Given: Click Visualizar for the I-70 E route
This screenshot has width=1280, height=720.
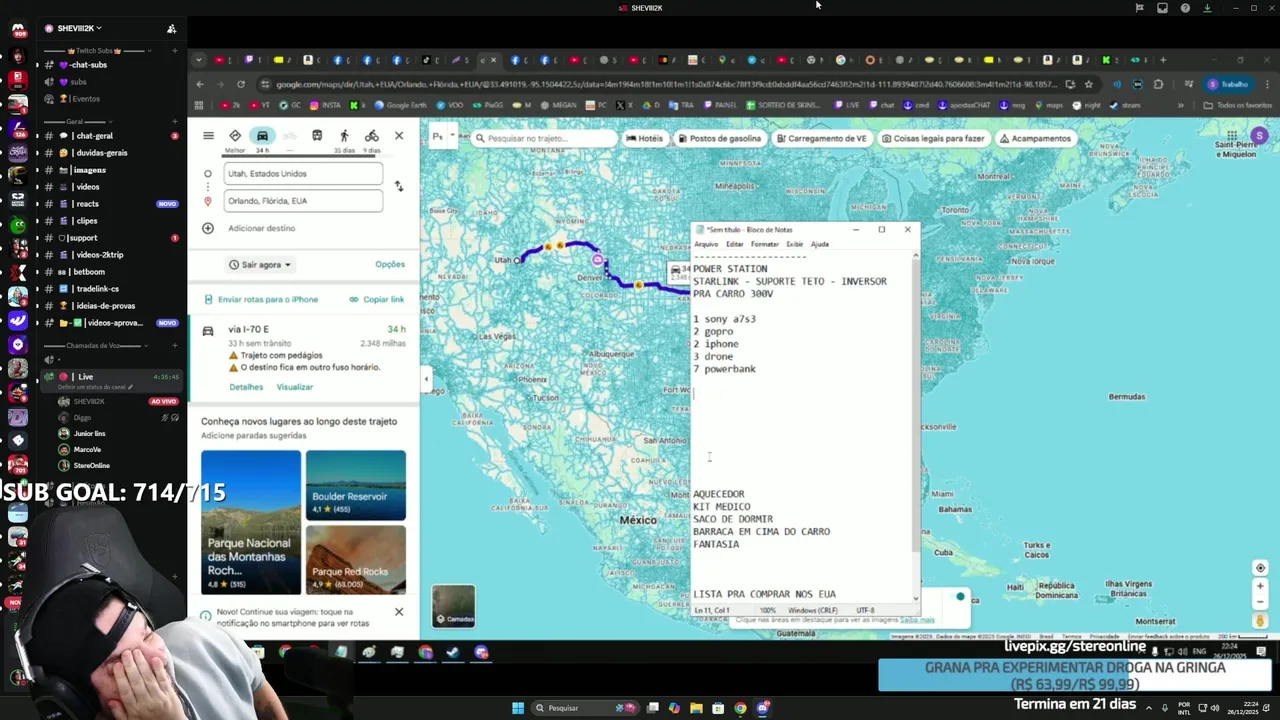Looking at the screenshot, I should pyautogui.click(x=294, y=387).
